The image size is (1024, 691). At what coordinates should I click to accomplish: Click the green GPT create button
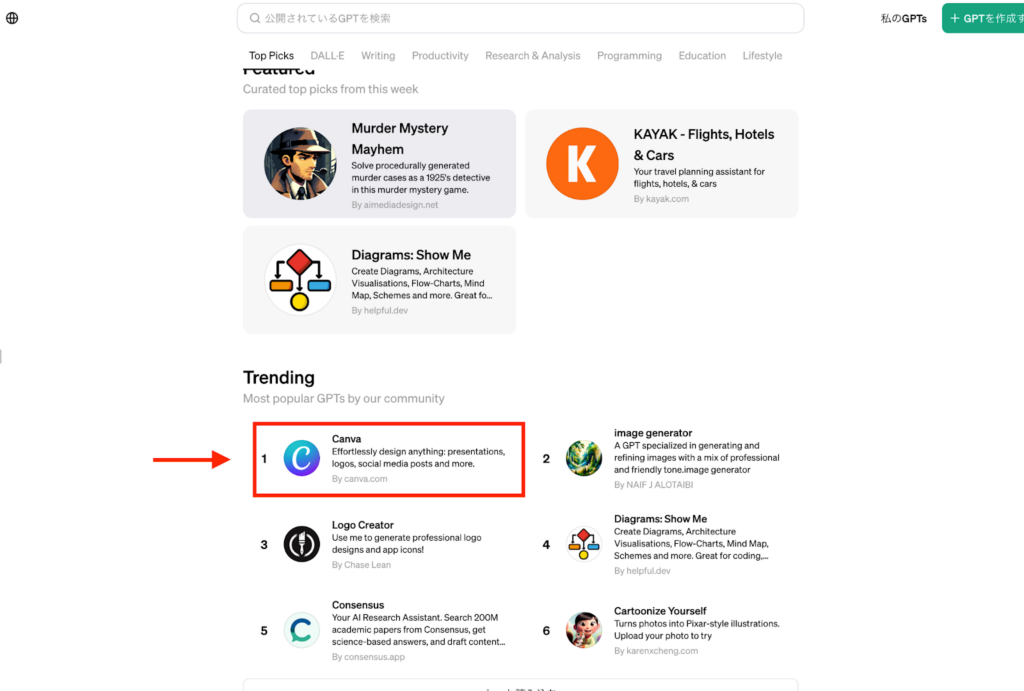pyautogui.click(x=985, y=18)
